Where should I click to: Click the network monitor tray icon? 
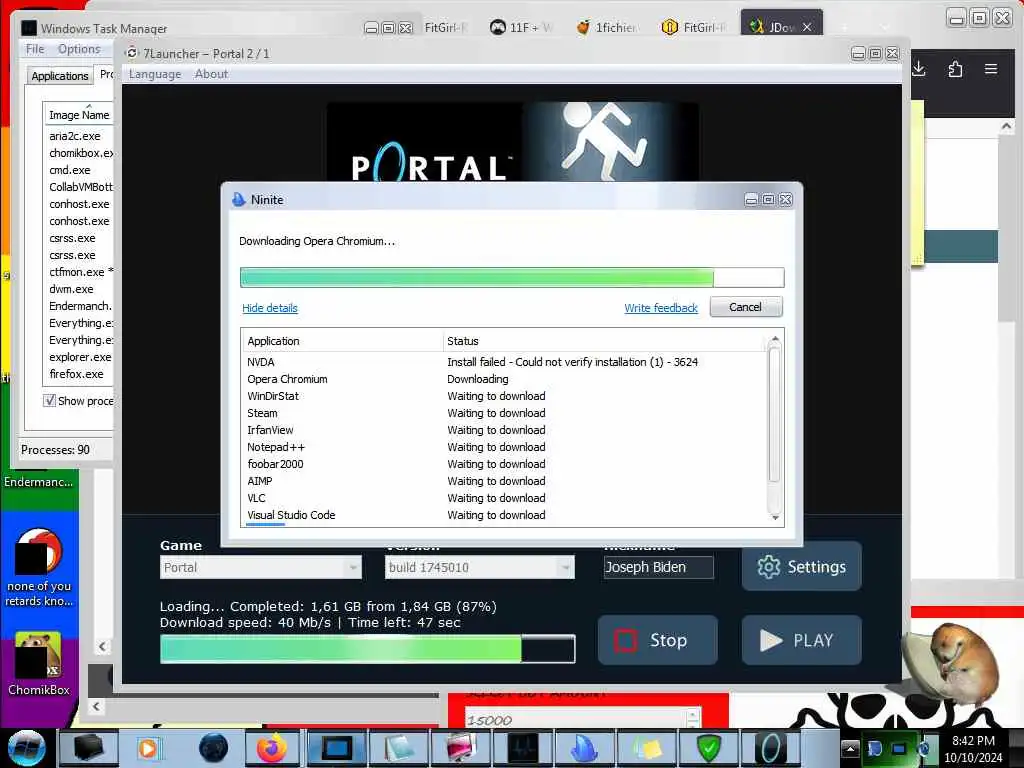click(899, 748)
